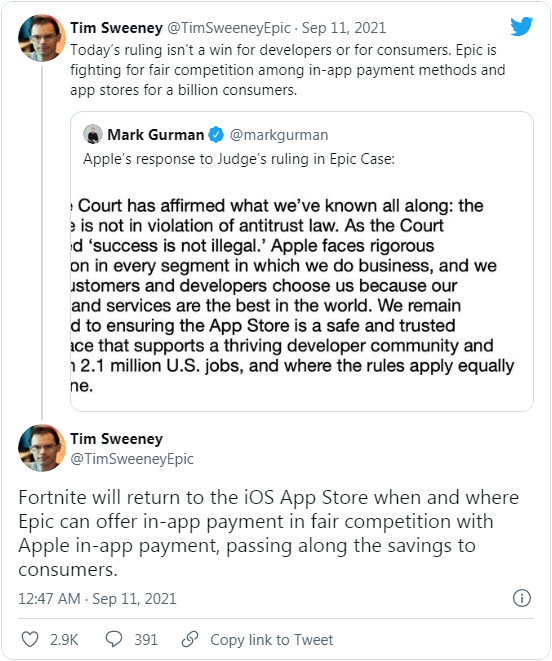552x661 pixels.
Task: Click Tim Sweeney name in main tweet
Action: tap(116, 438)
